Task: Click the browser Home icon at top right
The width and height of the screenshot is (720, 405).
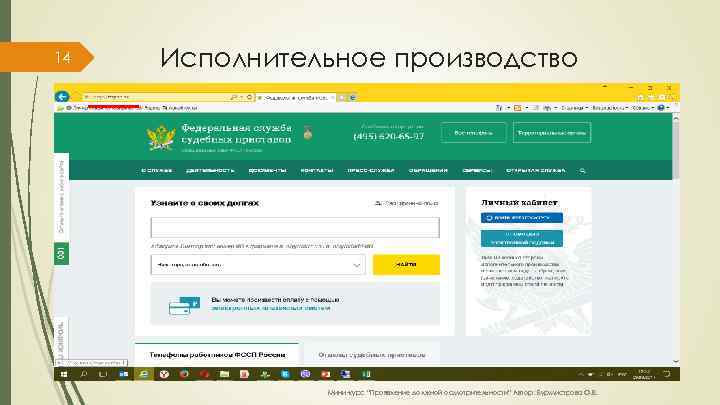Action: click(x=641, y=97)
